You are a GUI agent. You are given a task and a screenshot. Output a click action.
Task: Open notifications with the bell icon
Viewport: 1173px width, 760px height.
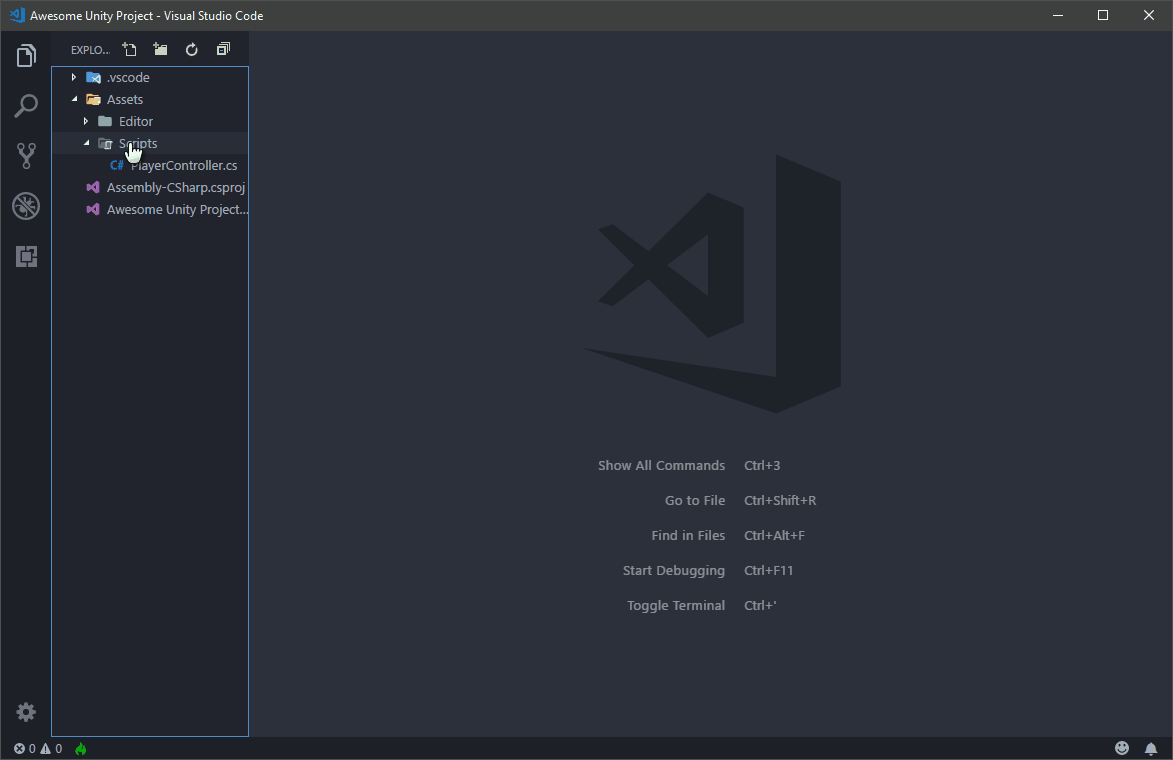(1150, 747)
